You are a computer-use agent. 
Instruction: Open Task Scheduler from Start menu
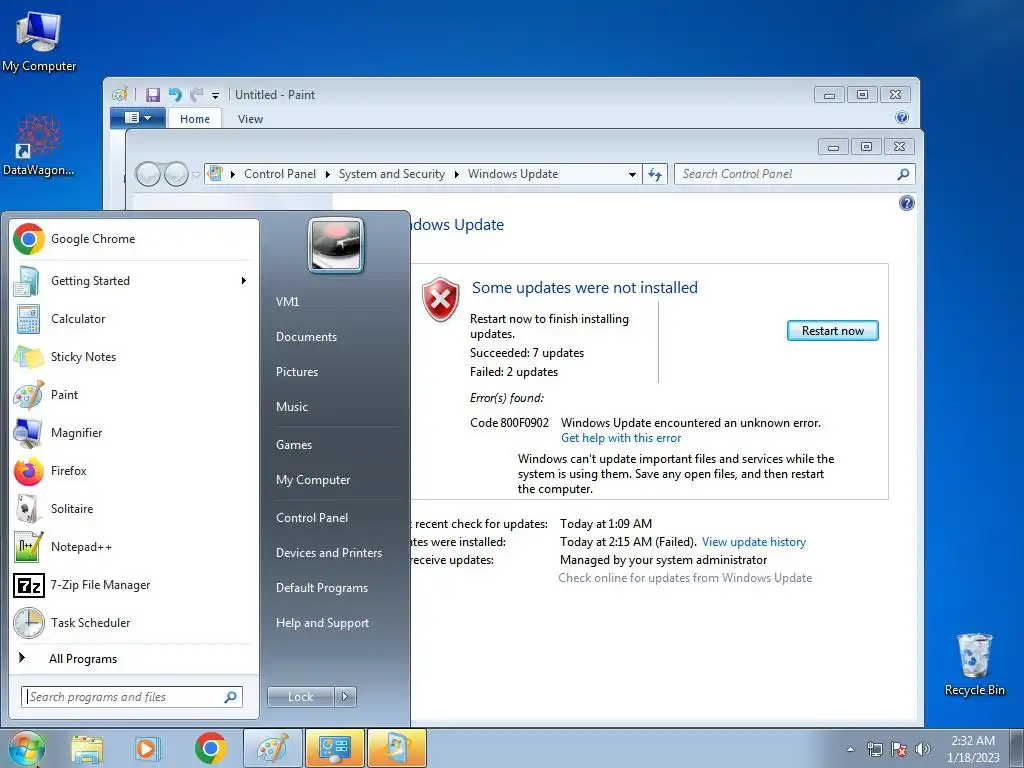click(134, 622)
